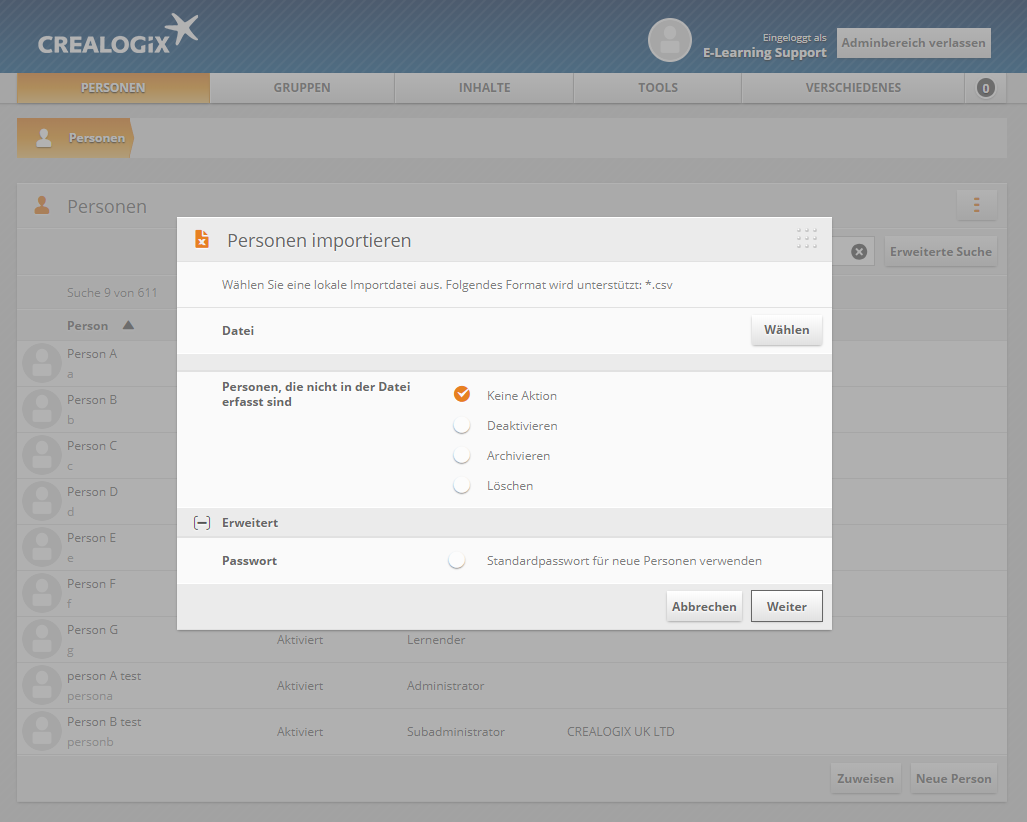Clear search with the X icon
Viewport: 1027px width, 822px height.
858,251
